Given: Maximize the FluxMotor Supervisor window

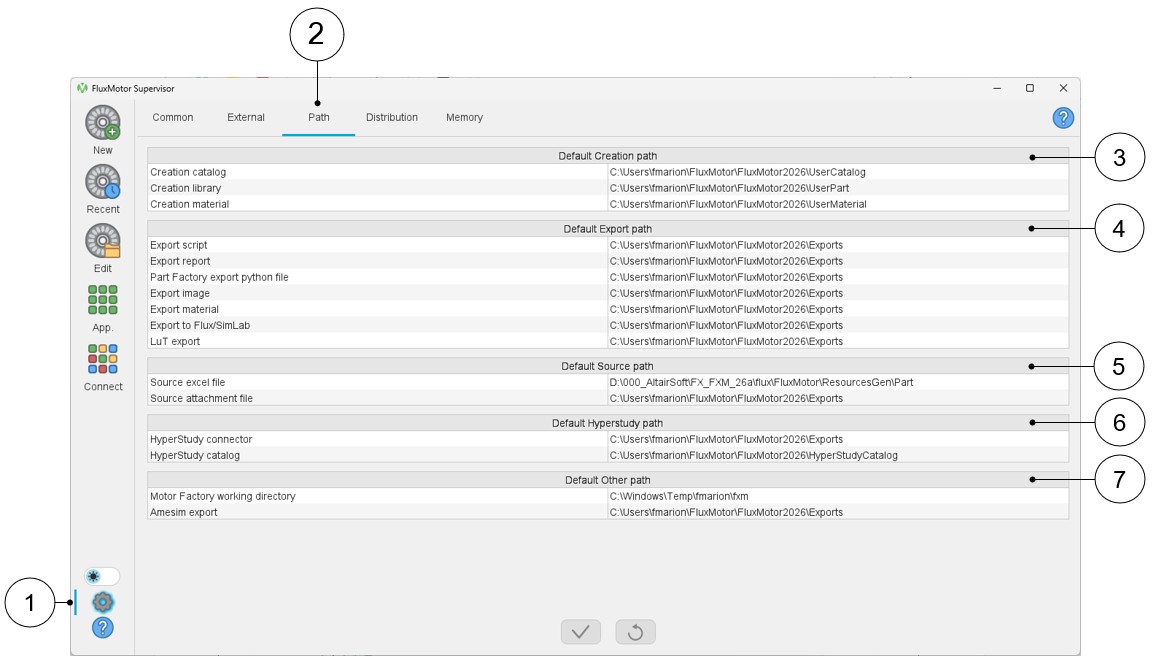Looking at the screenshot, I should [x=1030, y=88].
